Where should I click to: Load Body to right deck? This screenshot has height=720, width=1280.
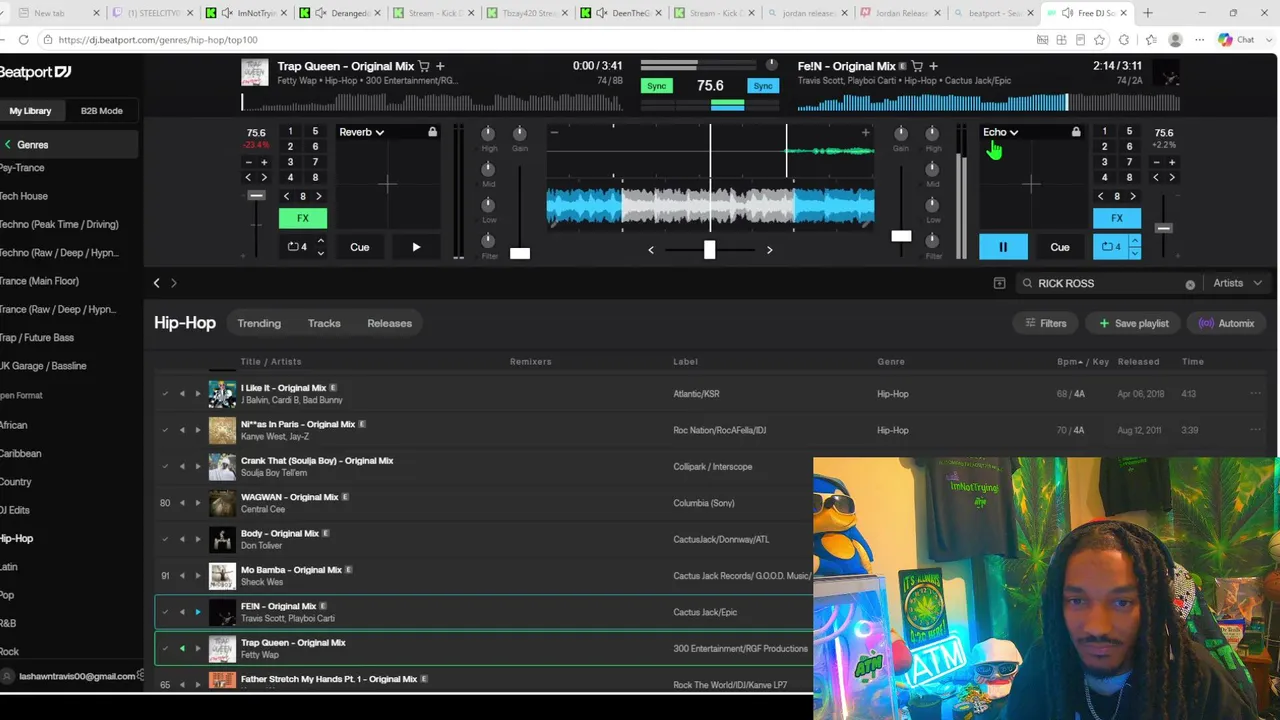click(x=197, y=539)
